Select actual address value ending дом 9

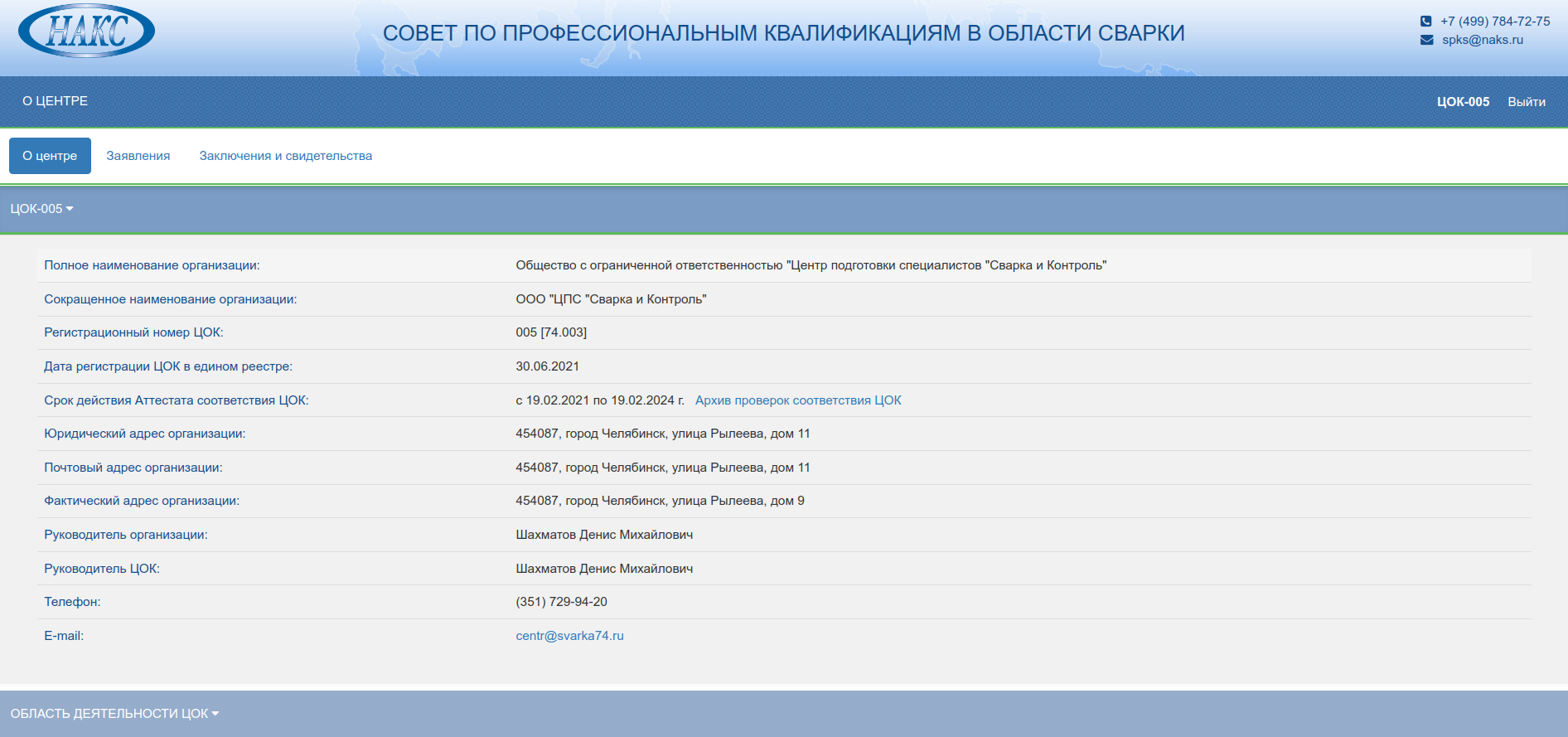coord(660,501)
